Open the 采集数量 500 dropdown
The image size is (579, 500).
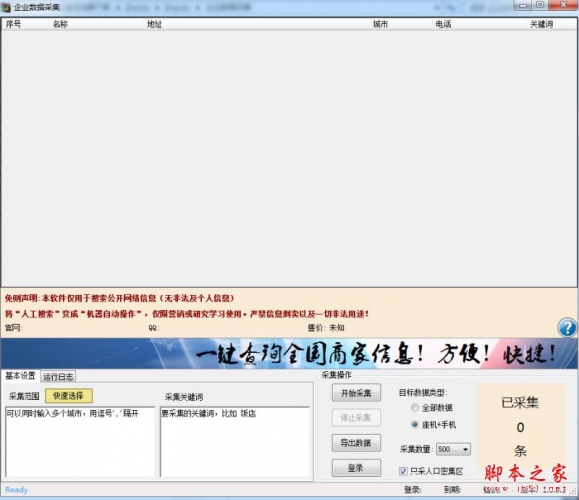453,449
